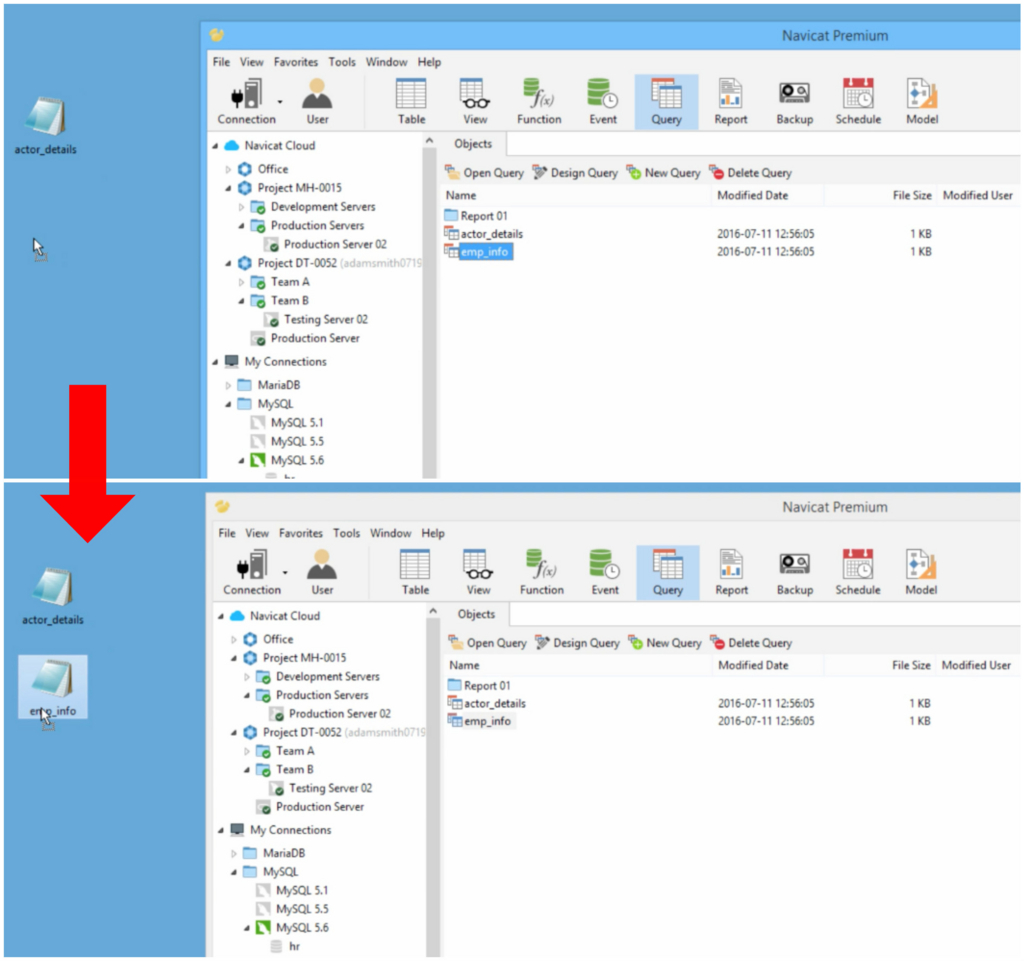1024x961 pixels.
Task: Select the Schedule calendar icon in upper window
Action: [x=858, y=101]
